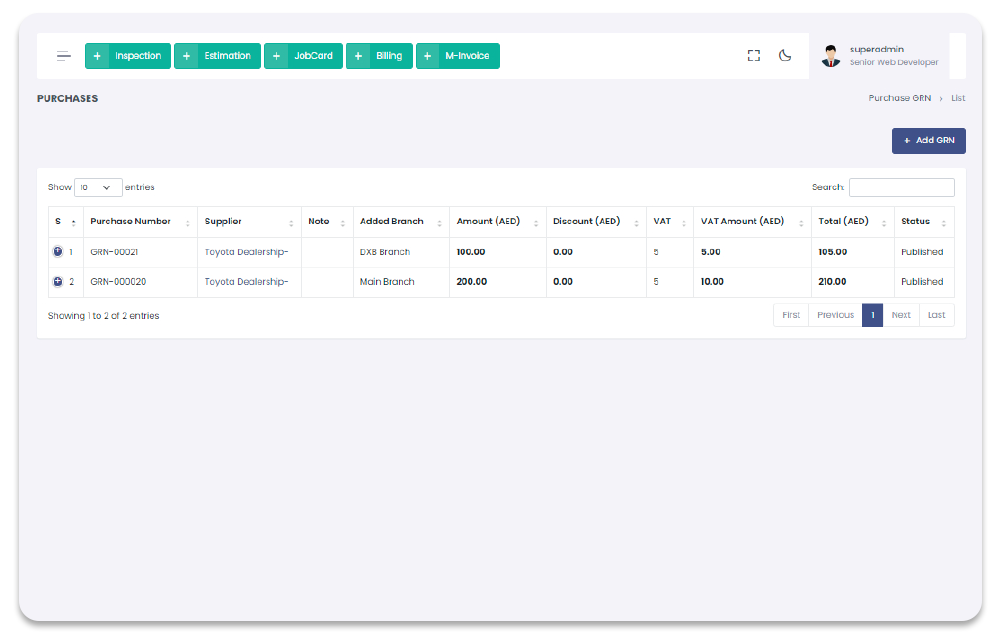Open the Estimation quick-add shortcut

click(x=217, y=56)
